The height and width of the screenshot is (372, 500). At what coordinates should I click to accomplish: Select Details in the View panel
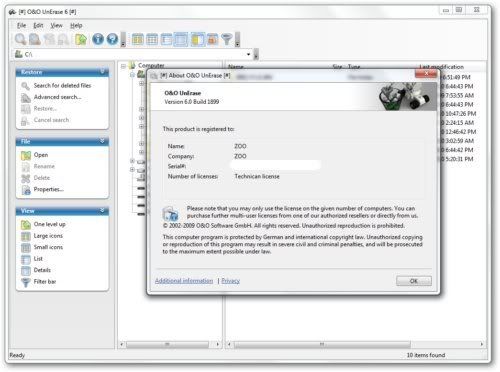click(x=42, y=270)
